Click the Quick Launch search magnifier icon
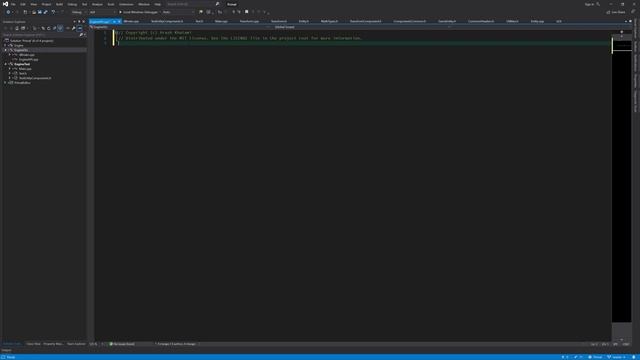 pos(218,4)
